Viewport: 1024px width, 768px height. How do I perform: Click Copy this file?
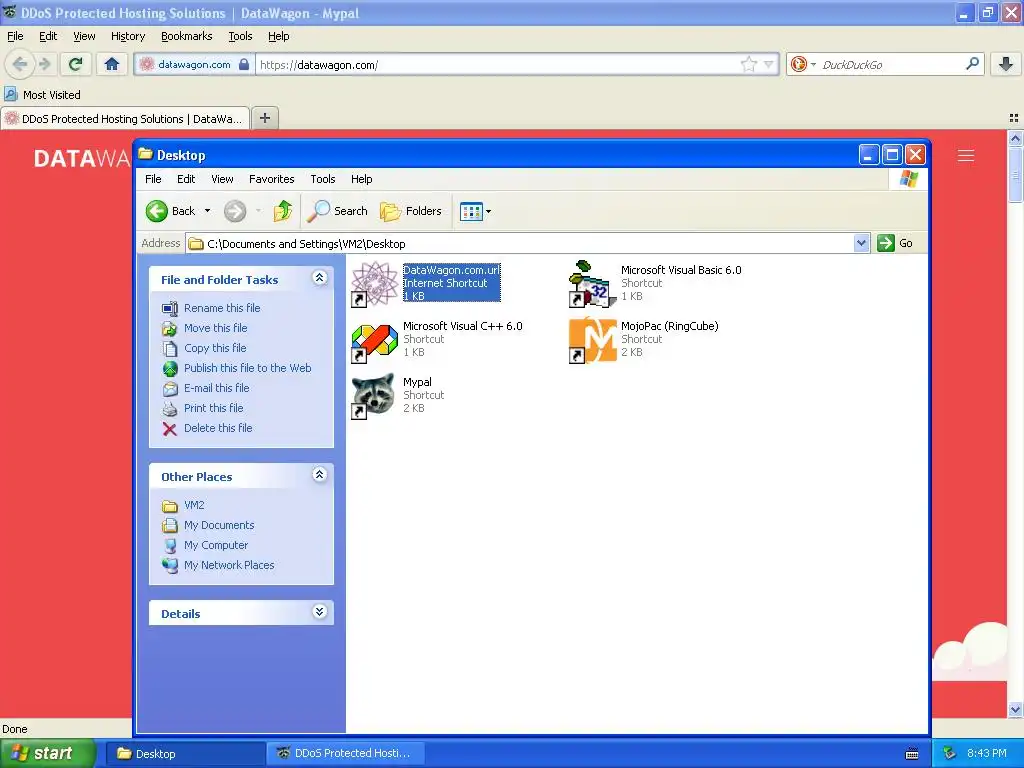[215, 348]
